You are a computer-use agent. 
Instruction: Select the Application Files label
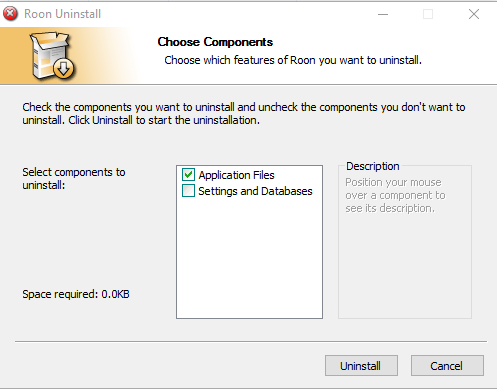[236, 175]
